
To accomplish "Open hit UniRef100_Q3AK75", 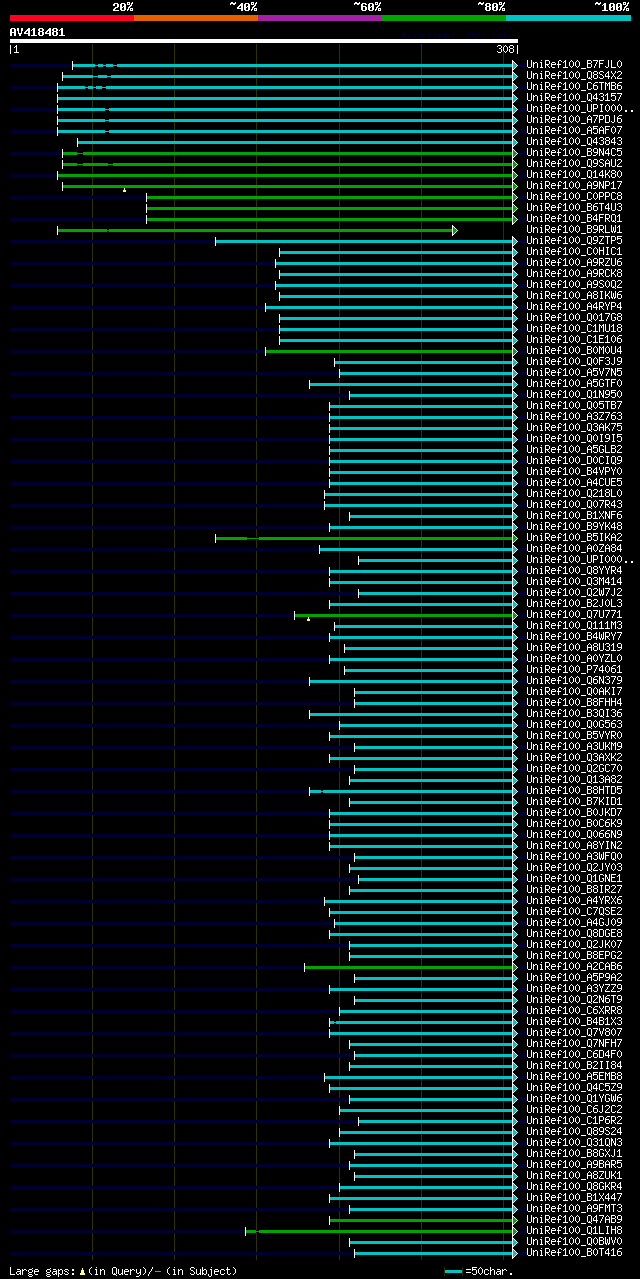I will [x=574, y=428].
